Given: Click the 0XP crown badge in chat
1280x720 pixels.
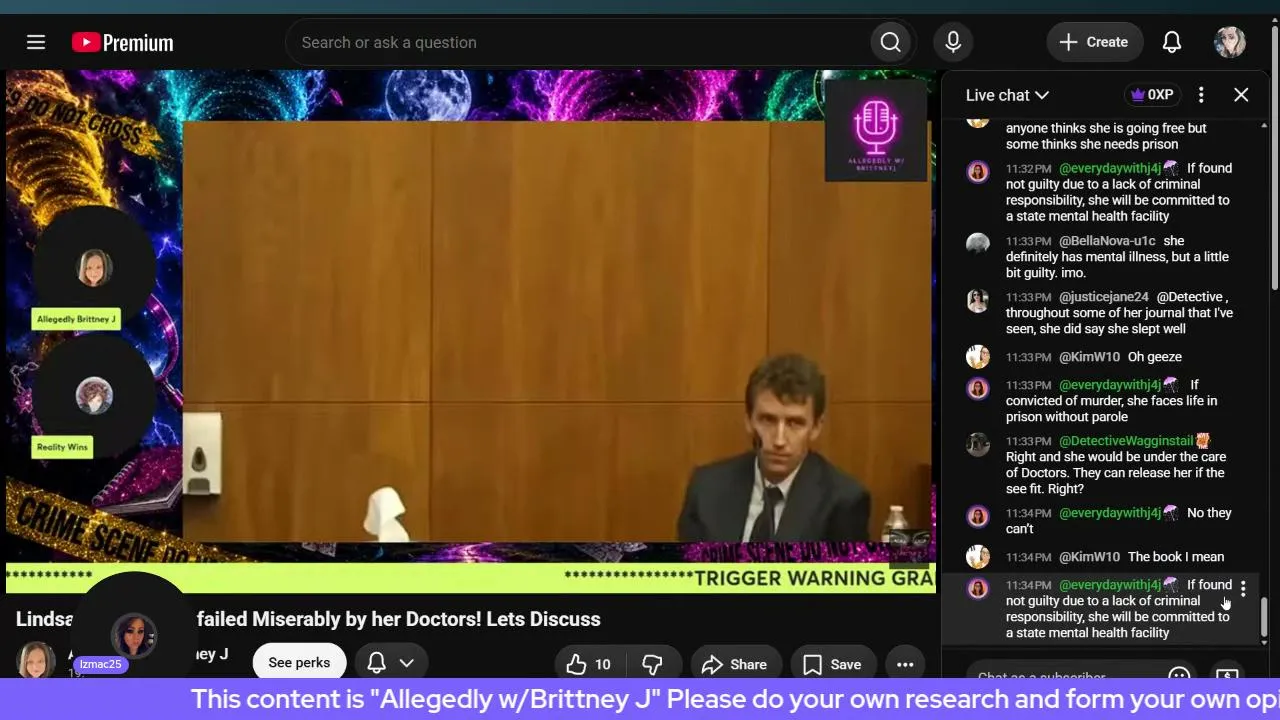Looking at the screenshot, I should tap(1152, 95).
